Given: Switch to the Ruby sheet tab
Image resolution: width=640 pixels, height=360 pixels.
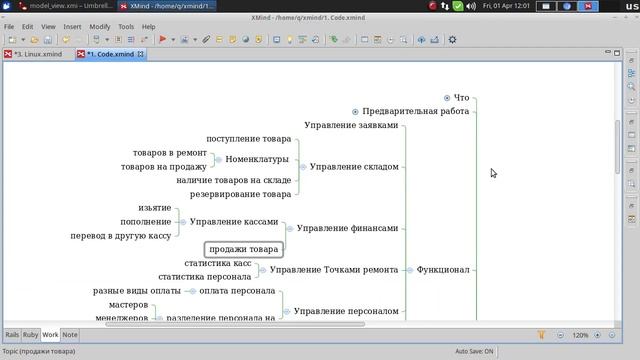Looking at the screenshot, I should pyautogui.click(x=30, y=335).
